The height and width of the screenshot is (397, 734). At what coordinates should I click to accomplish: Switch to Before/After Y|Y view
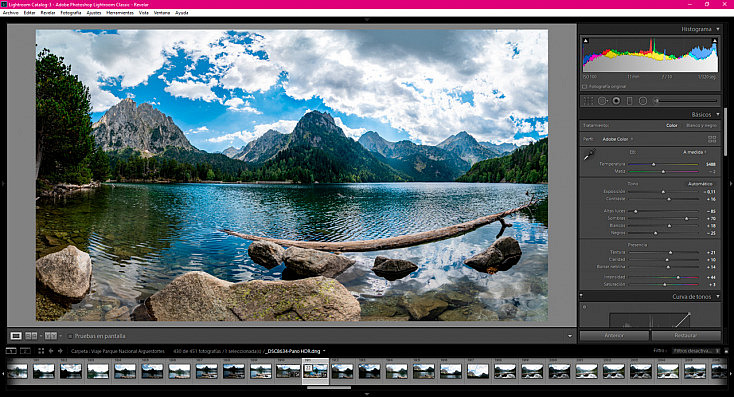point(51,336)
